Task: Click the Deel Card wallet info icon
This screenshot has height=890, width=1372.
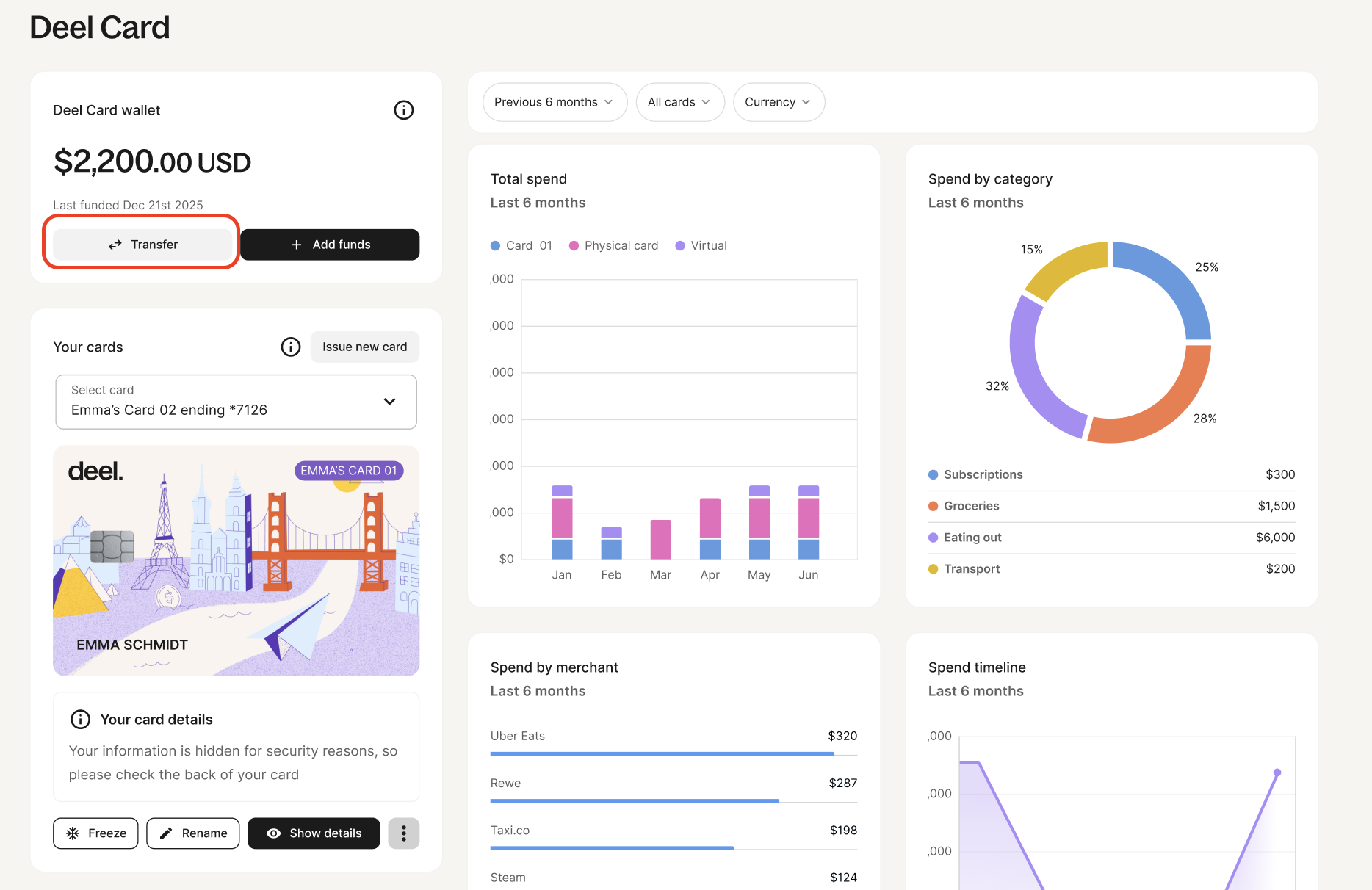Action: (x=403, y=110)
